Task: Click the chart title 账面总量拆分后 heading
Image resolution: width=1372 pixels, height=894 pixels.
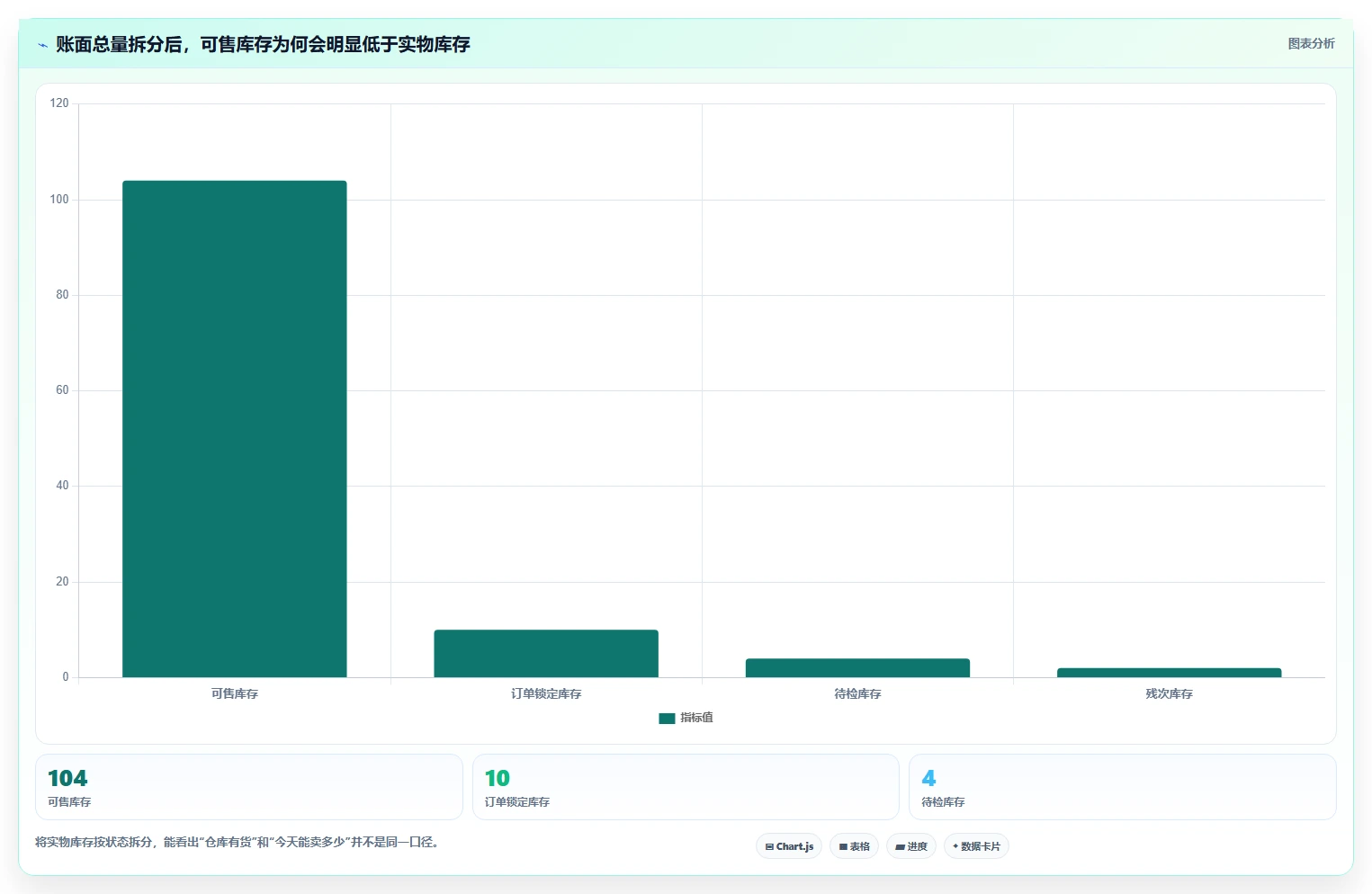Action: [263, 44]
